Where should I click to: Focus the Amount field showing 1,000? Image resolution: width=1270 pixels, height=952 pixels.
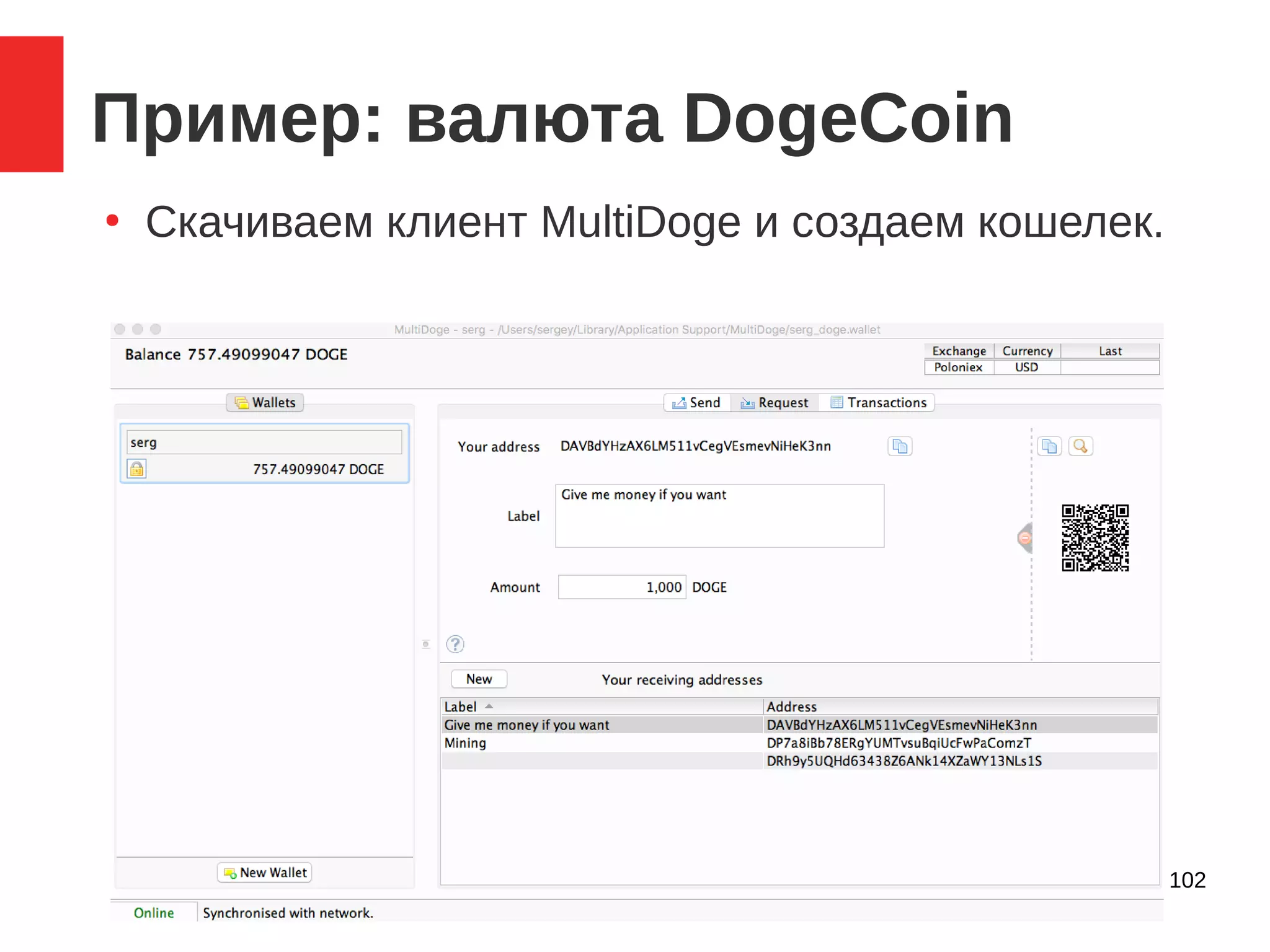pos(622,587)
